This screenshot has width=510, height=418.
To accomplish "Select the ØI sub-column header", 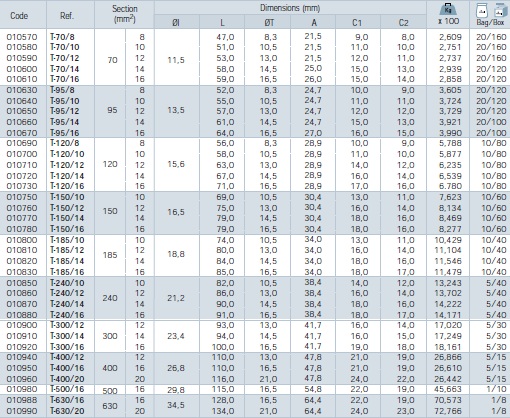I will click(176, 23).
